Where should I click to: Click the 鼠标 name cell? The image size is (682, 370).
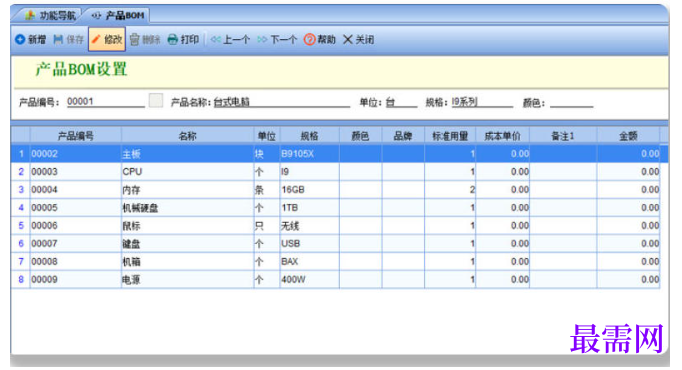tap(187, 226)
